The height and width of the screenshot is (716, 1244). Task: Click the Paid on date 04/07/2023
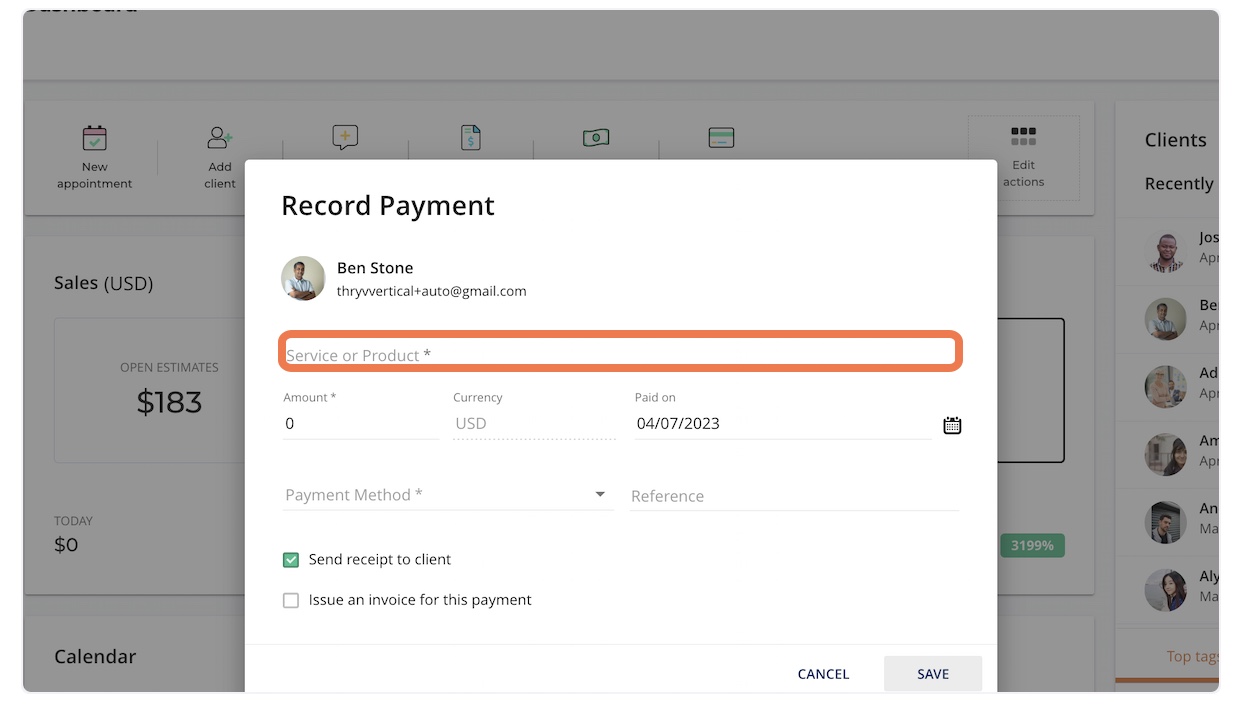tap(678, 424)
